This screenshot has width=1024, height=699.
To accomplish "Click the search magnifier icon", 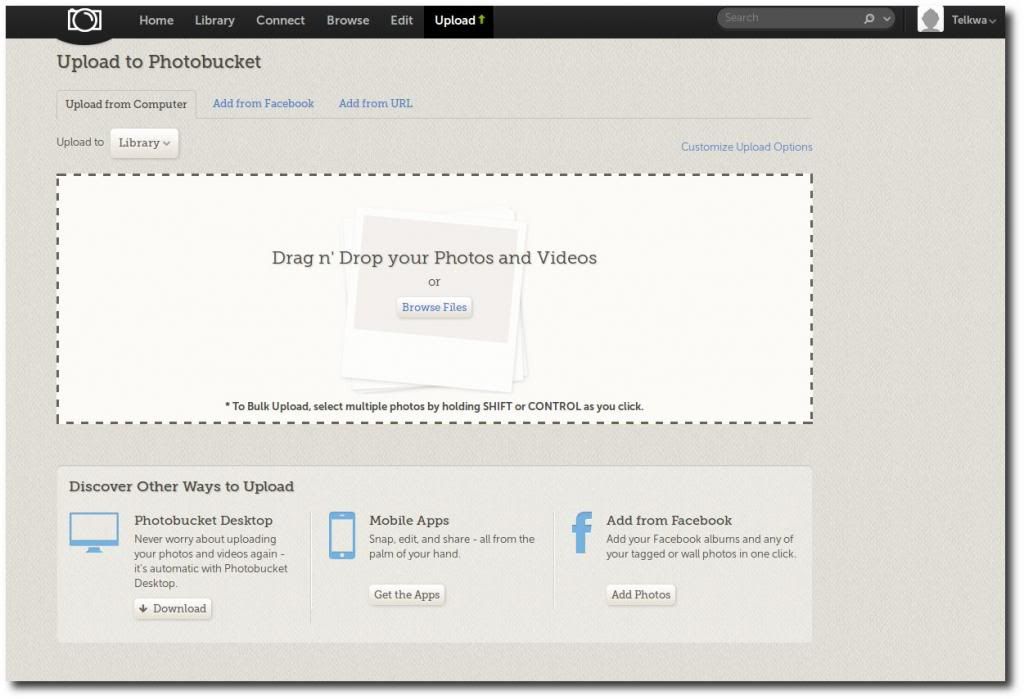I will 869,19.
